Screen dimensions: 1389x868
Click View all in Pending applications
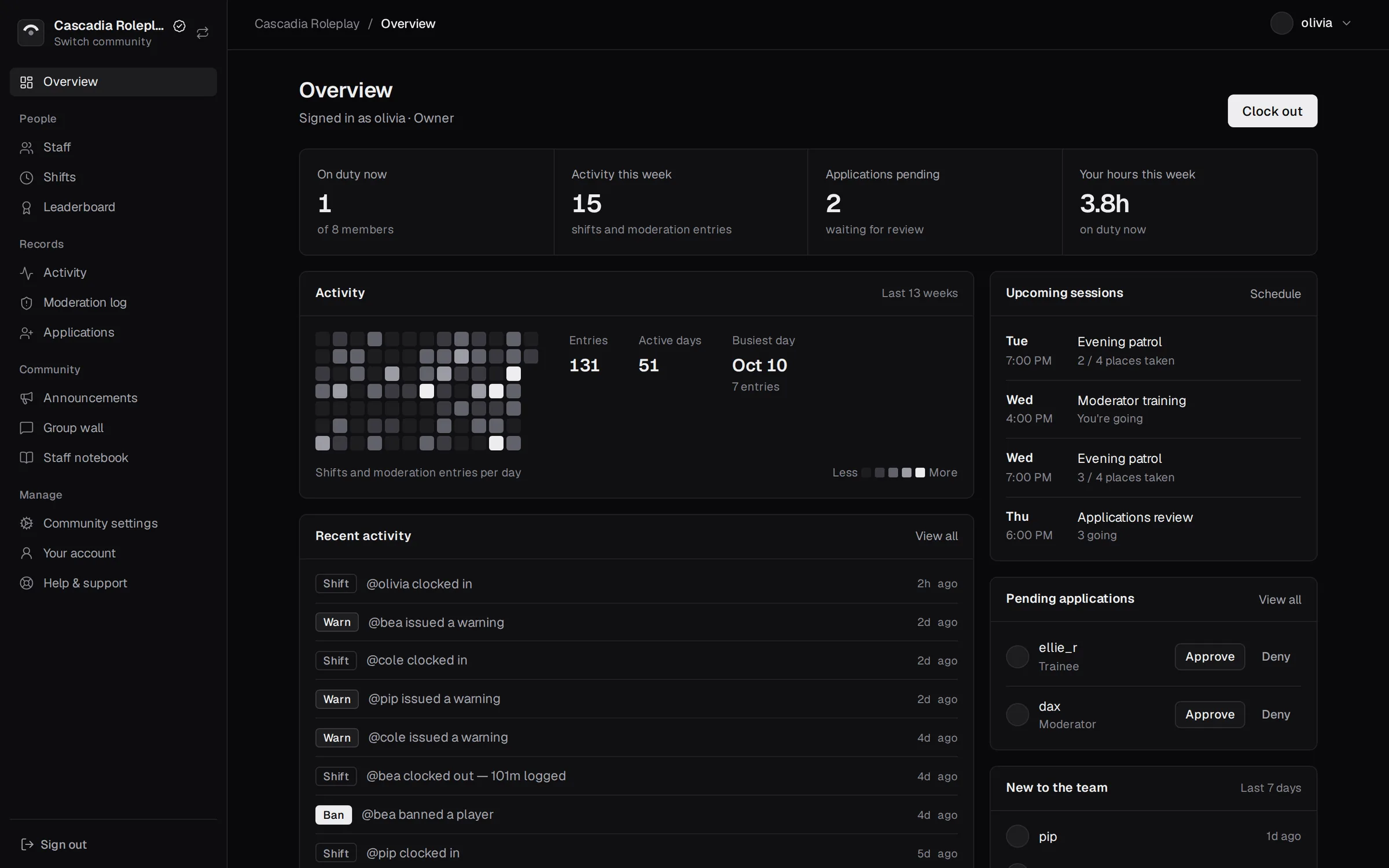tap(1280, 600)
